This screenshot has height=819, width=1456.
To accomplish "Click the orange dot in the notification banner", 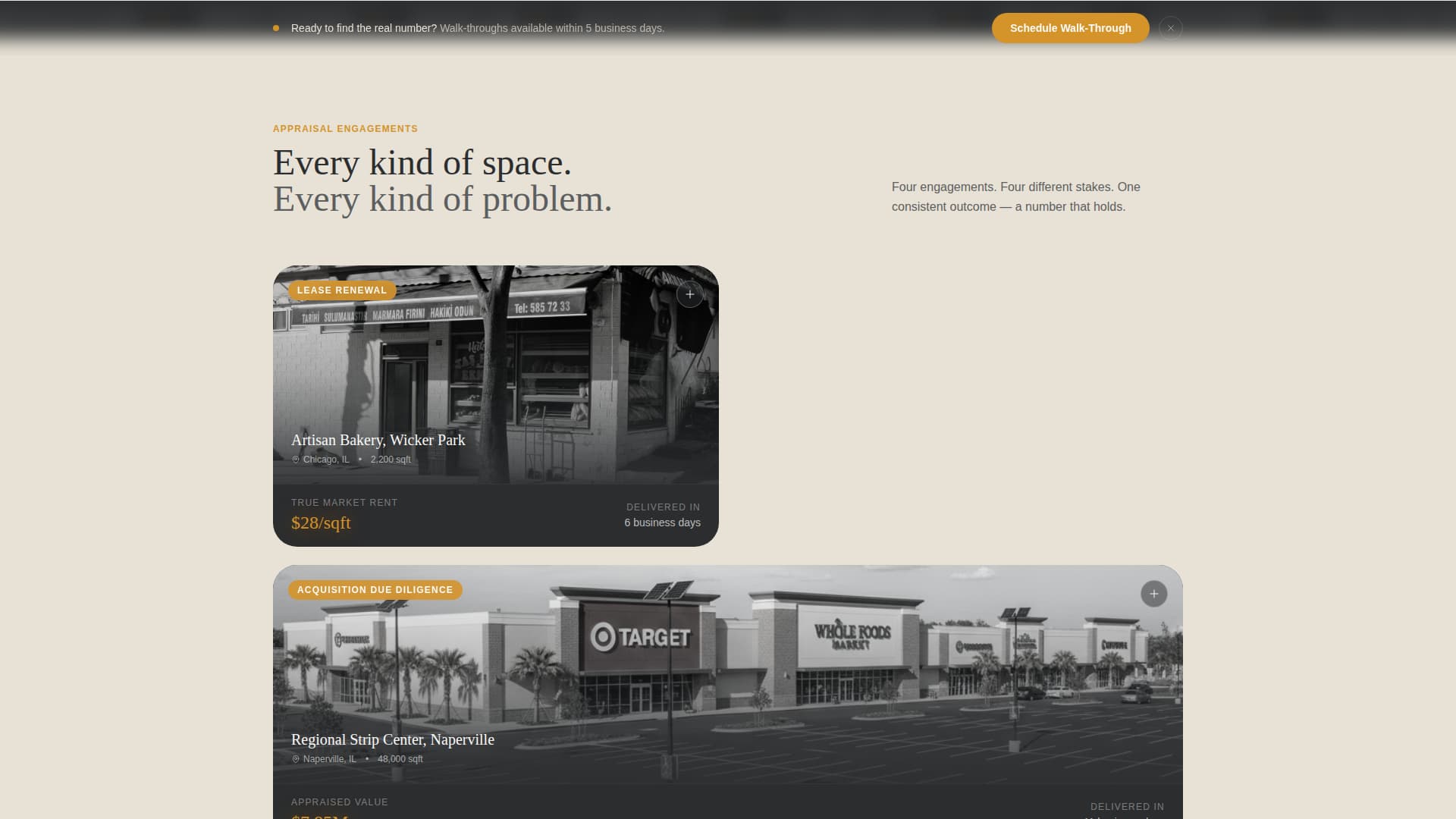I will click(x=275, y=27).
